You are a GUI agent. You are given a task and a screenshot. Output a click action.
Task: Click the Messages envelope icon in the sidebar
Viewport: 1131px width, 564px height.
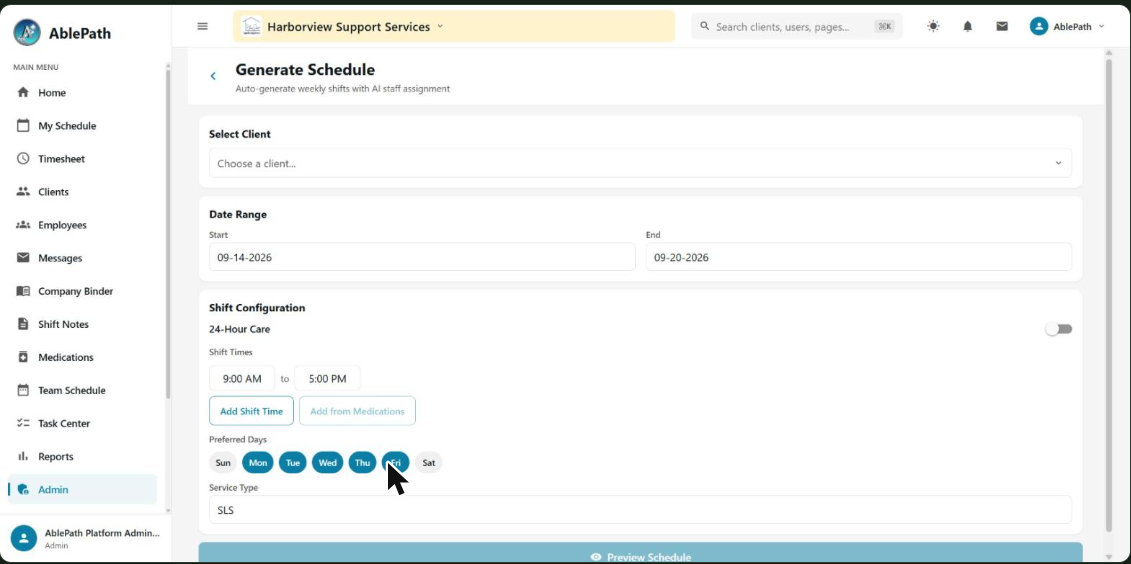[23, 258]
